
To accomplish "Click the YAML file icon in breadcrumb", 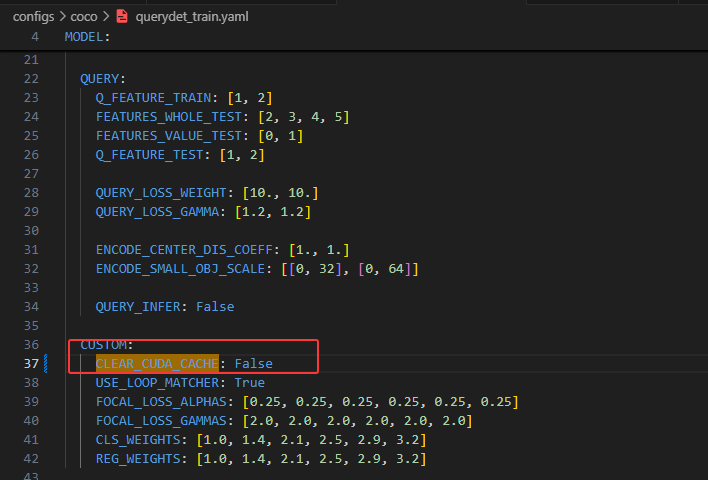I will pos(122,17).
